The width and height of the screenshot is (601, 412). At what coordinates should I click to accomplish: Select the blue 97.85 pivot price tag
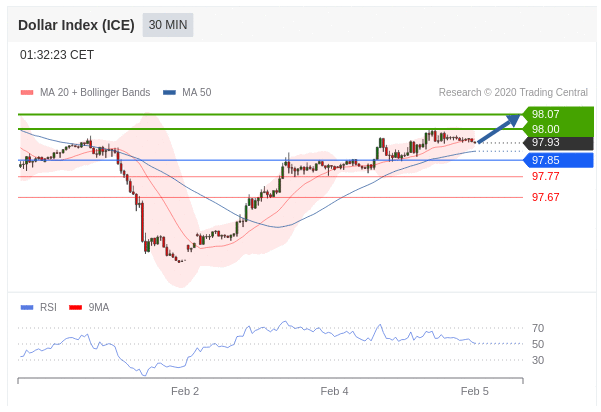(556, 160)
